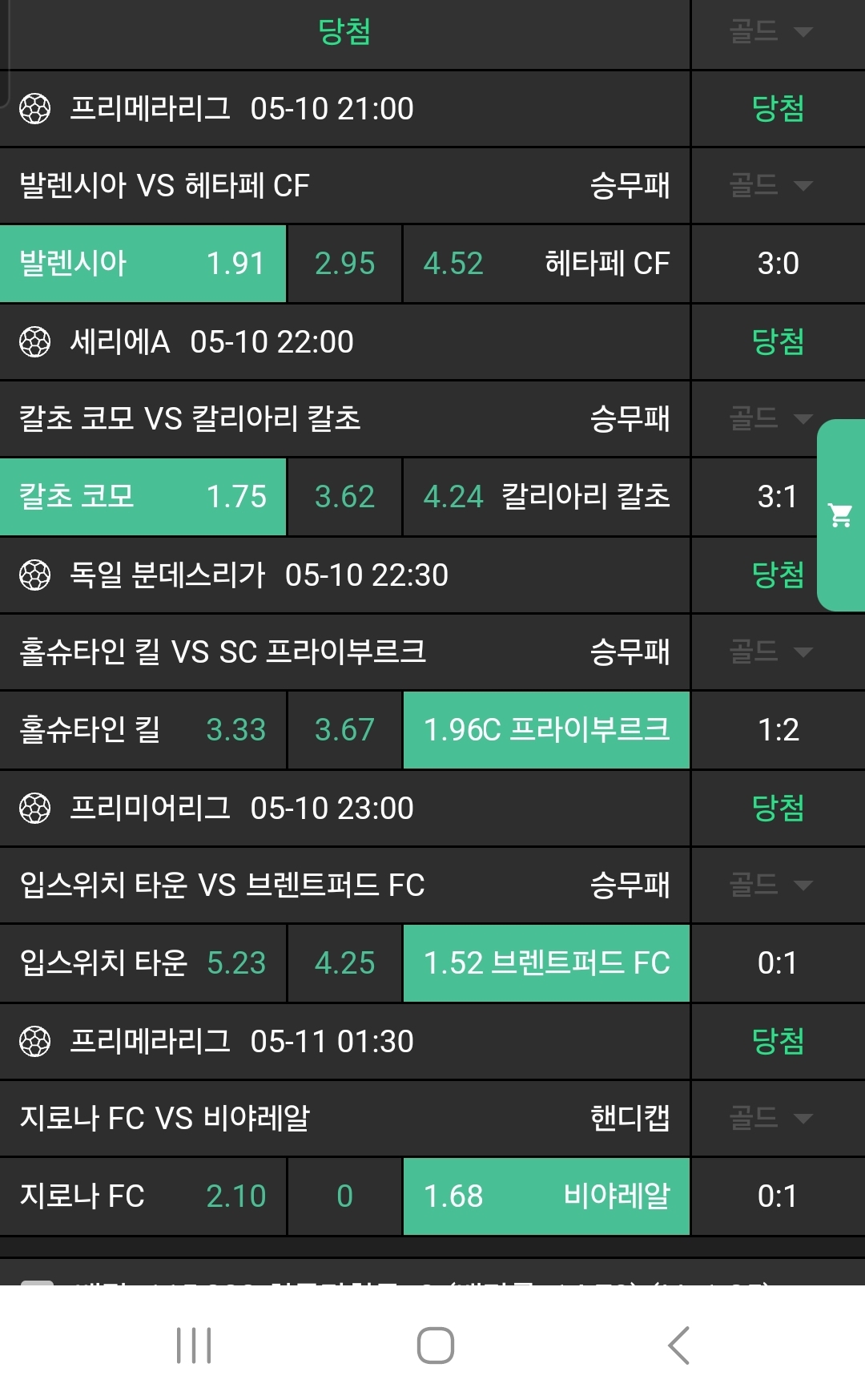Expand 골드 dropdown in 입스위치 타운 VS 브렌트퍼드 row
Image resolution: width=865 pixels, height=1400 pixels.
(770, 886)
